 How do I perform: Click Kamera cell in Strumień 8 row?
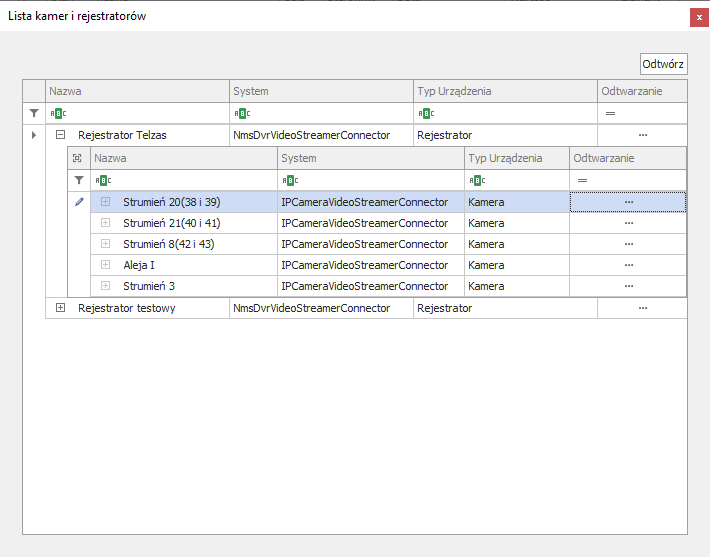click(517, 244)
